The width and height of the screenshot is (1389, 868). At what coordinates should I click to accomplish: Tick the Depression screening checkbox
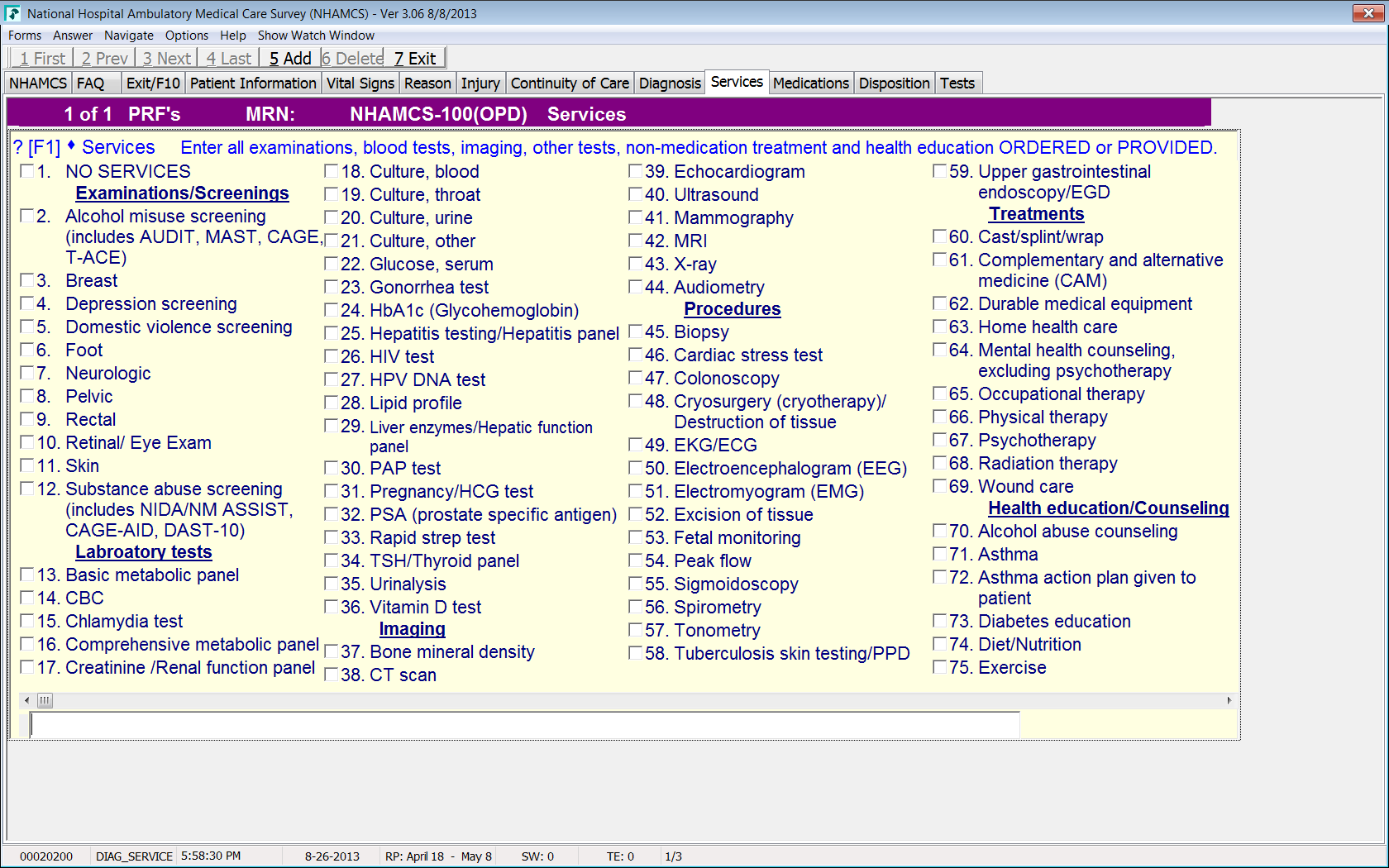click(x=27, y=303)
